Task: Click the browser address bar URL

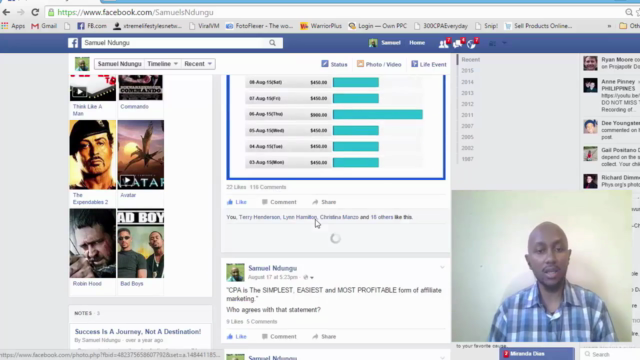Action: pyautogui.click(x=136, y=12)
